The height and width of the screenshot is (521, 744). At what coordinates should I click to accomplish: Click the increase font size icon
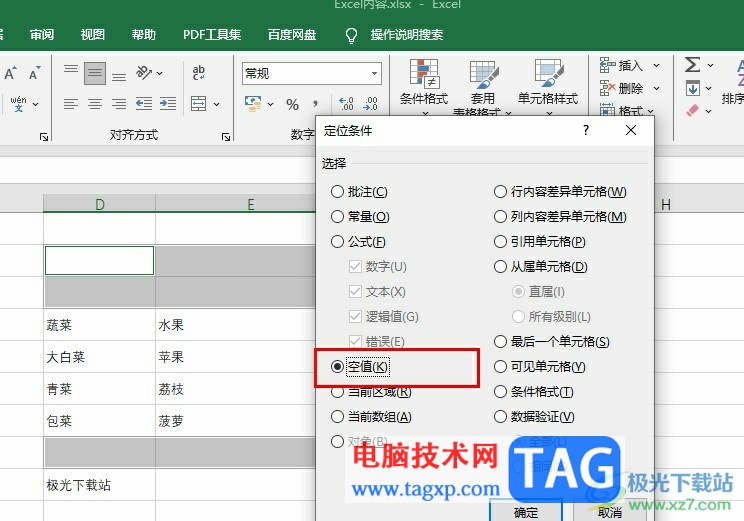(x=10, y=73)
